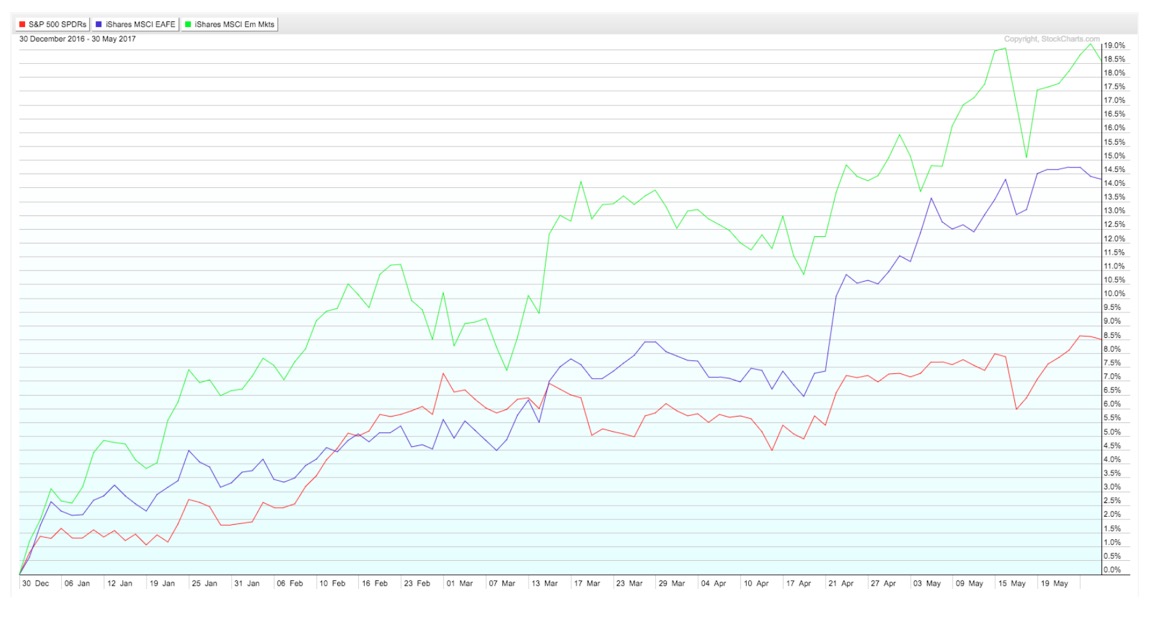The width and height of the screenshot is (1151, 623).
Task: Click the 10.0% label on the percent axis
Action: (1114, 294)
